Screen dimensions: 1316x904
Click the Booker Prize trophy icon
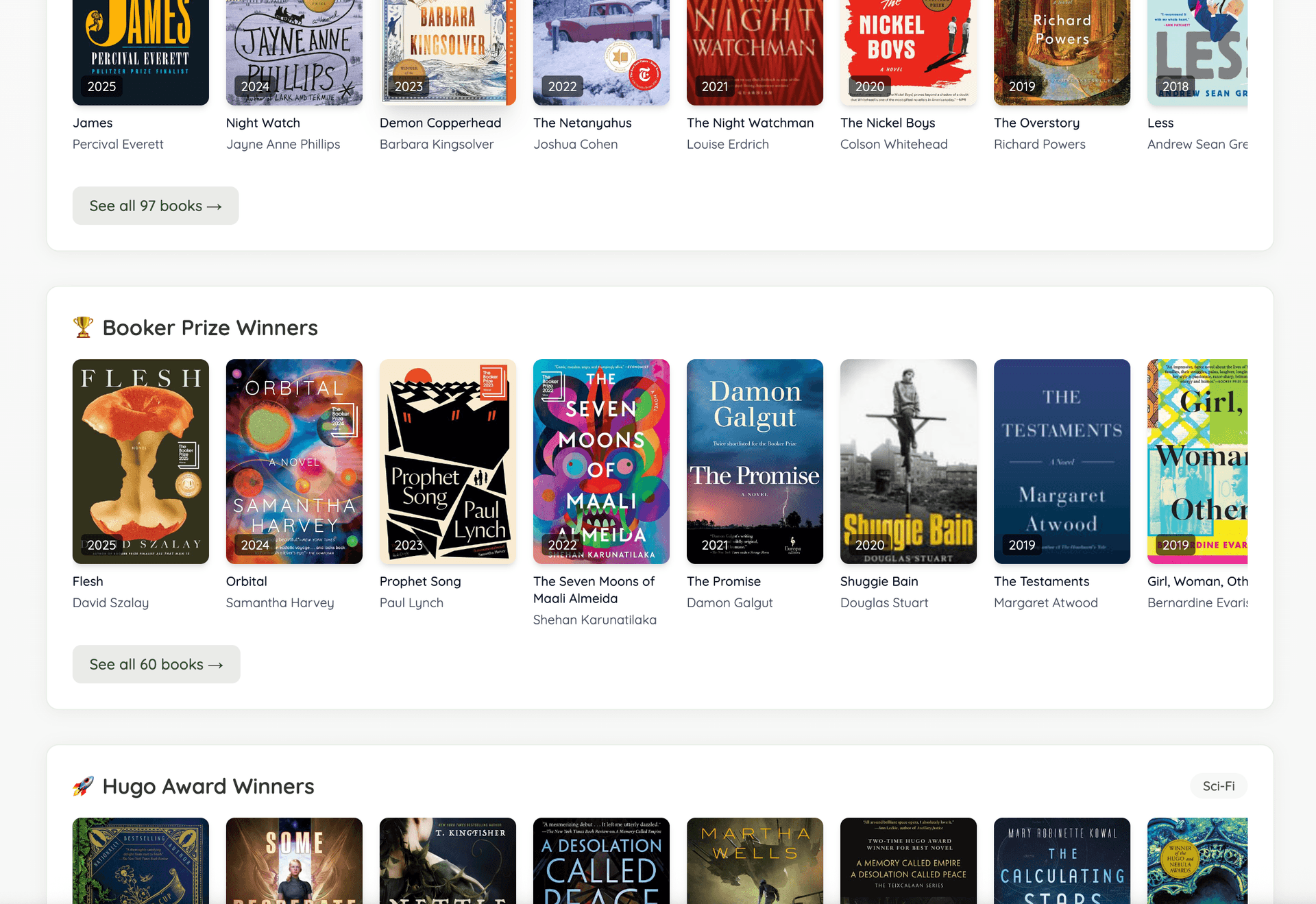(83, 328)
